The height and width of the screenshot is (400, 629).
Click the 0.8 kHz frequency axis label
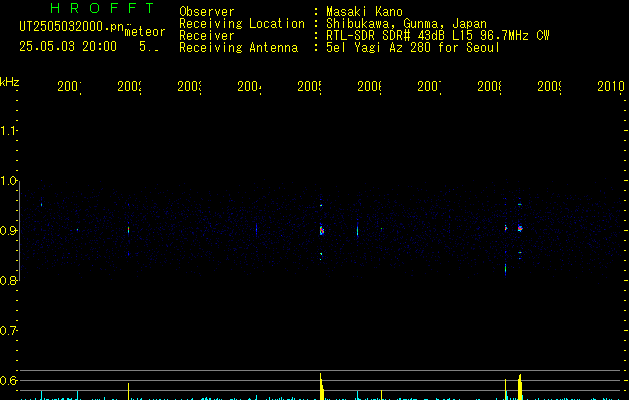(8, 281)
